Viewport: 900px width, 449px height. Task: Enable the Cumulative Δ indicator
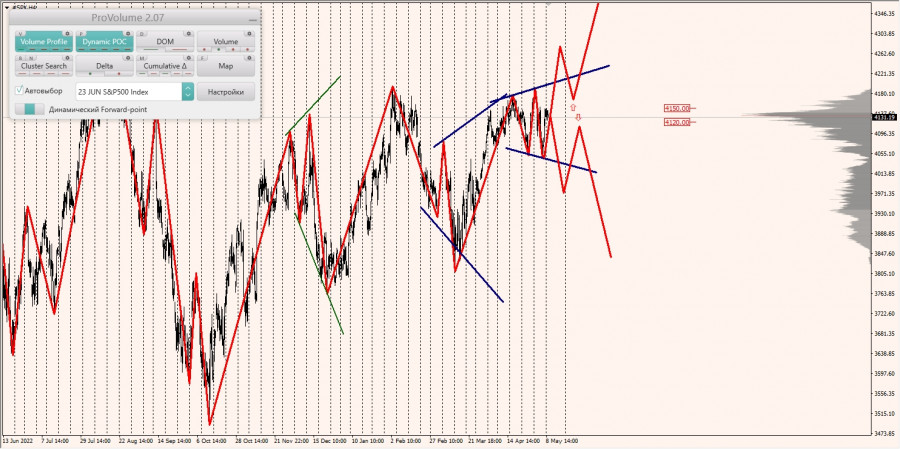pyautogui.click(x=165, y=66)
